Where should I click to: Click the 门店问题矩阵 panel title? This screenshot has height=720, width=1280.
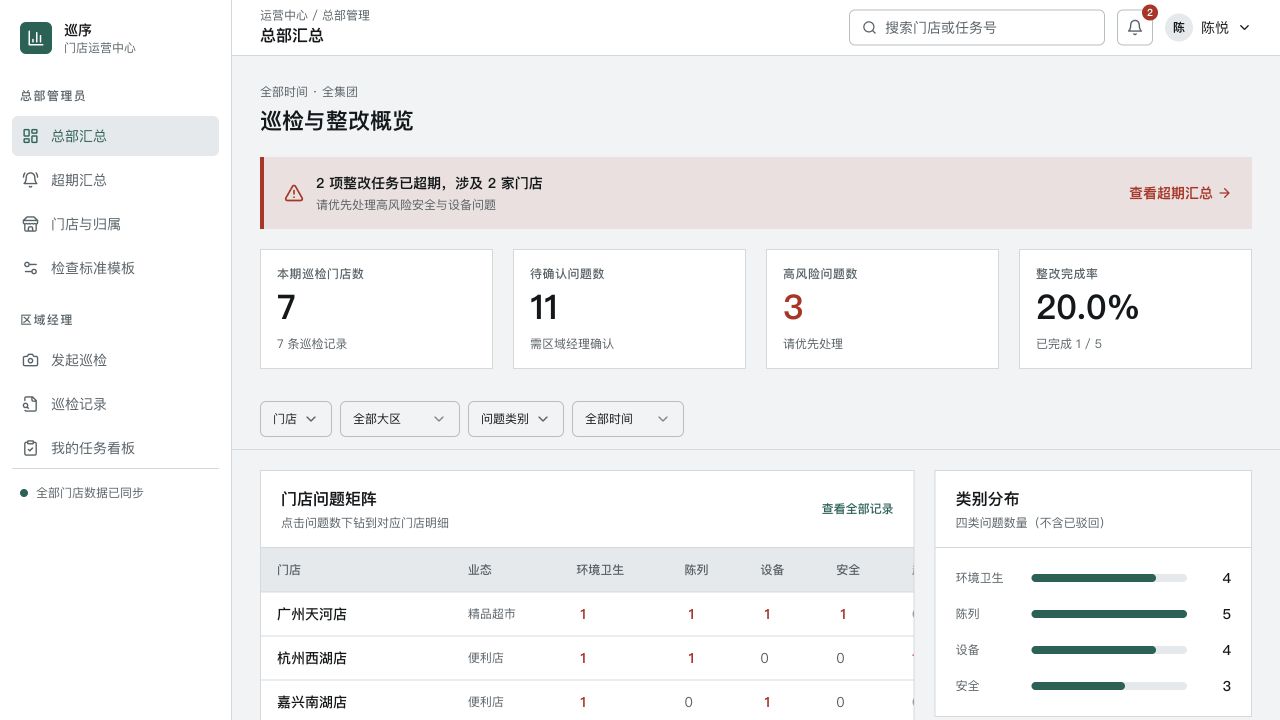click(329, 499)
